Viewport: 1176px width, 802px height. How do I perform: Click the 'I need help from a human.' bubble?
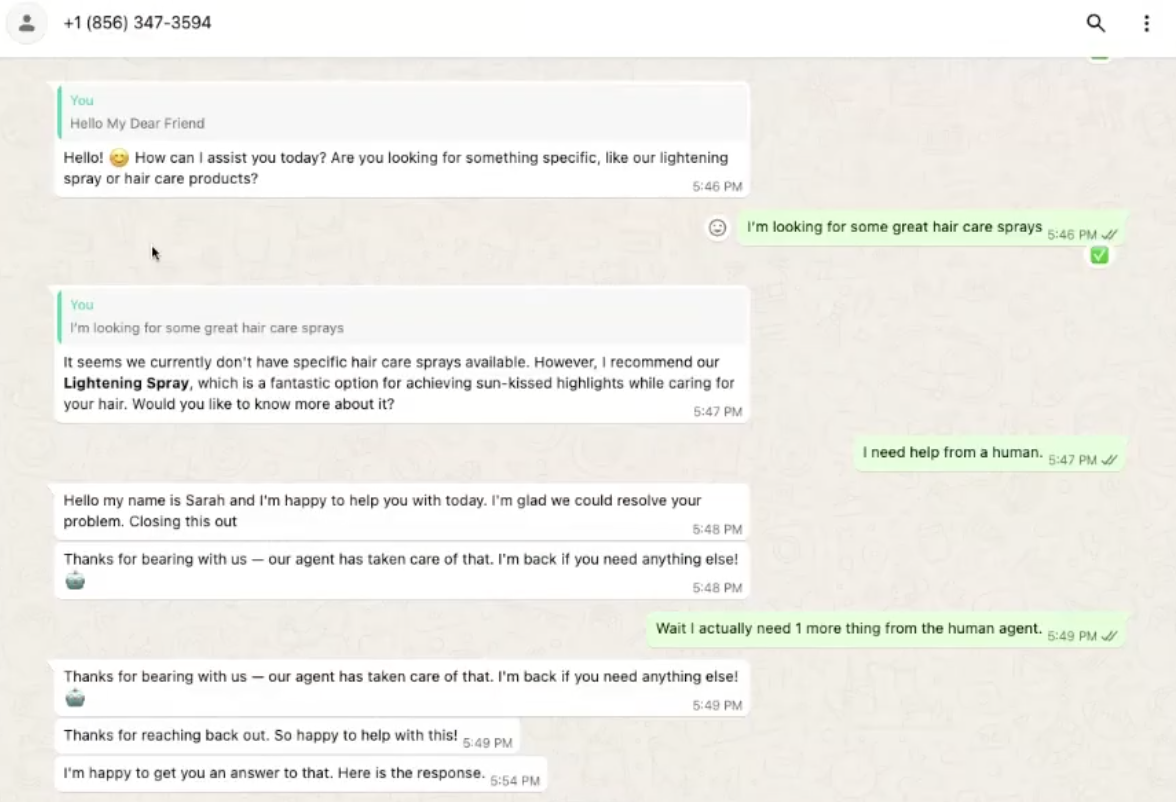[952, 453]
